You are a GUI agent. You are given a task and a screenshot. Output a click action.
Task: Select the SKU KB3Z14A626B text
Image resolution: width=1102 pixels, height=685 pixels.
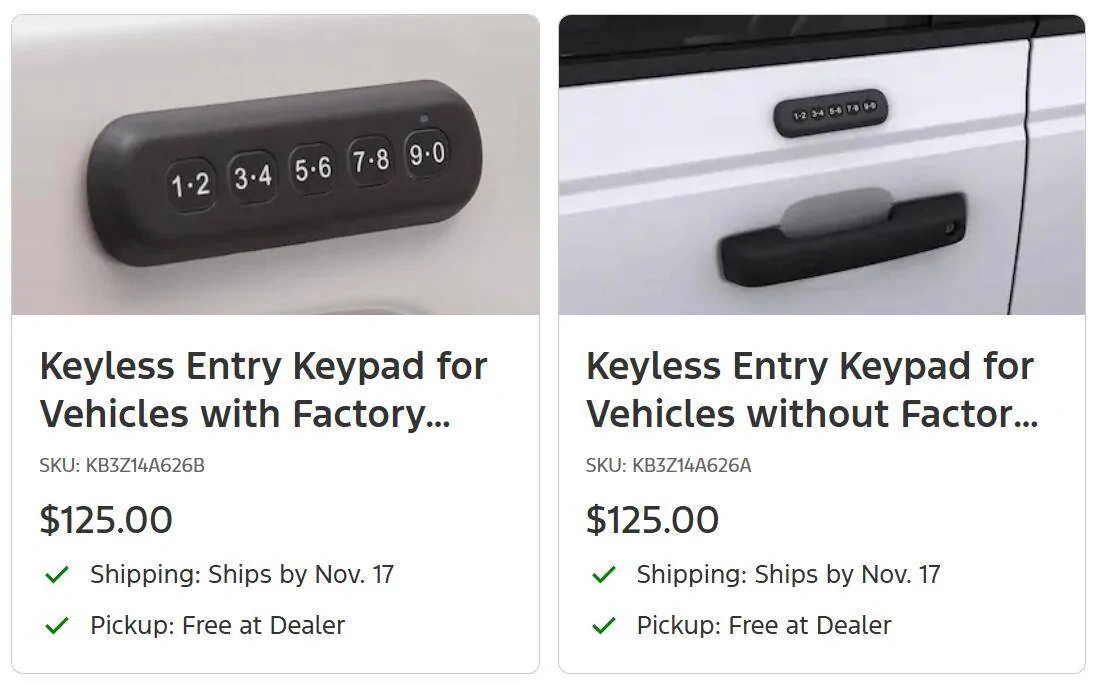click(x=122, y=465)
